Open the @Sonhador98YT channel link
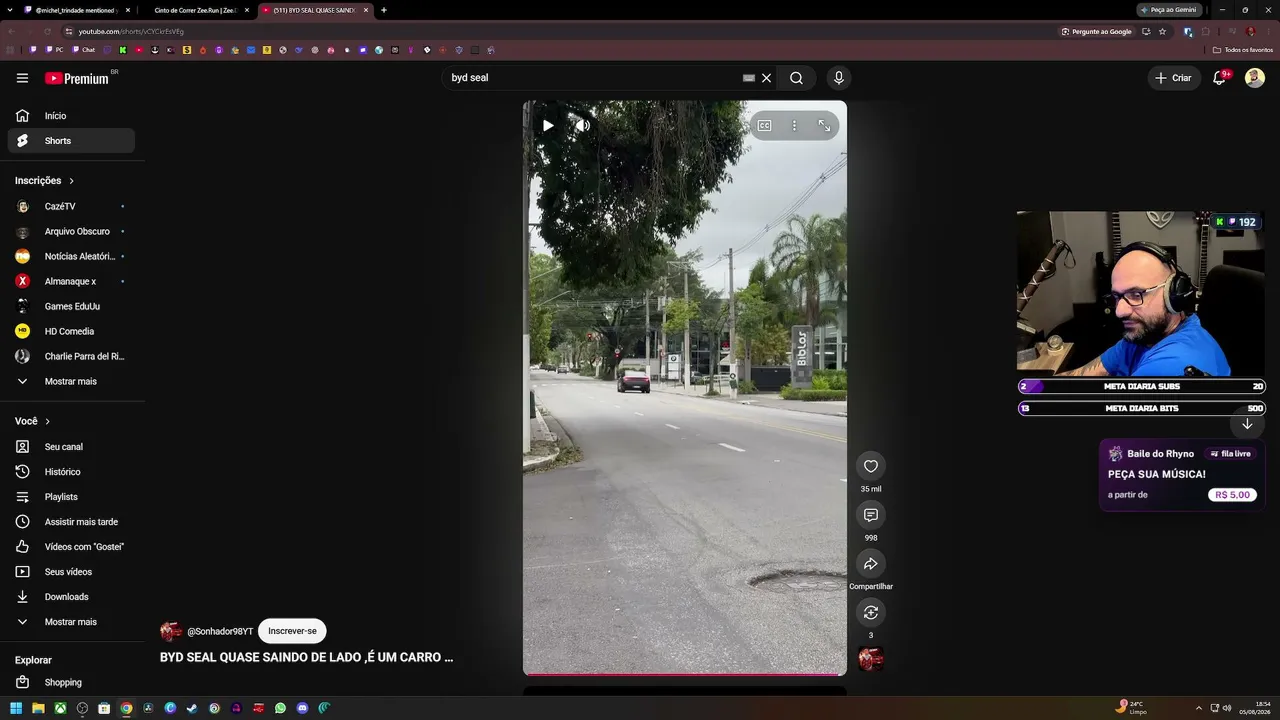Viewport: 1280px width, 720px height. [220, 632]
